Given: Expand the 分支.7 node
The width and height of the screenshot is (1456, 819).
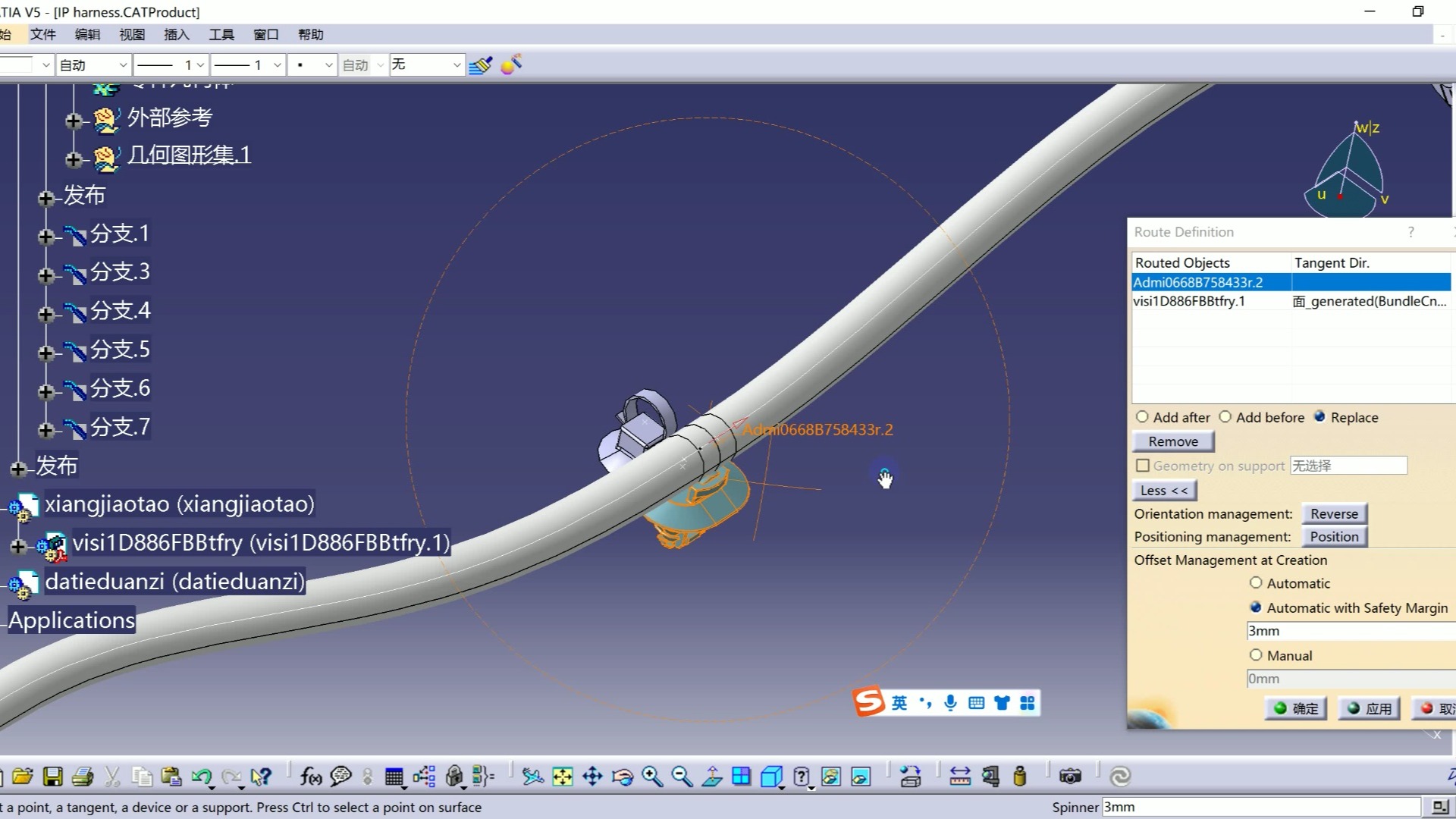Looking at the screenshot, I should pyautogui.click(x=45, y=431).
